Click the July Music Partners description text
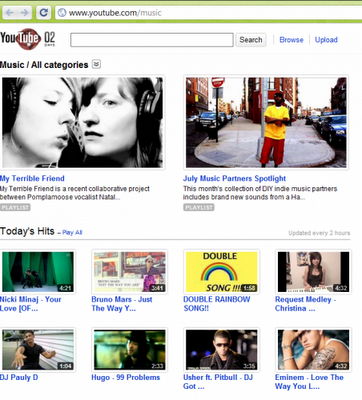Image resolution: width=362 pixels, height=400 pixels. [x=260, y=193]
